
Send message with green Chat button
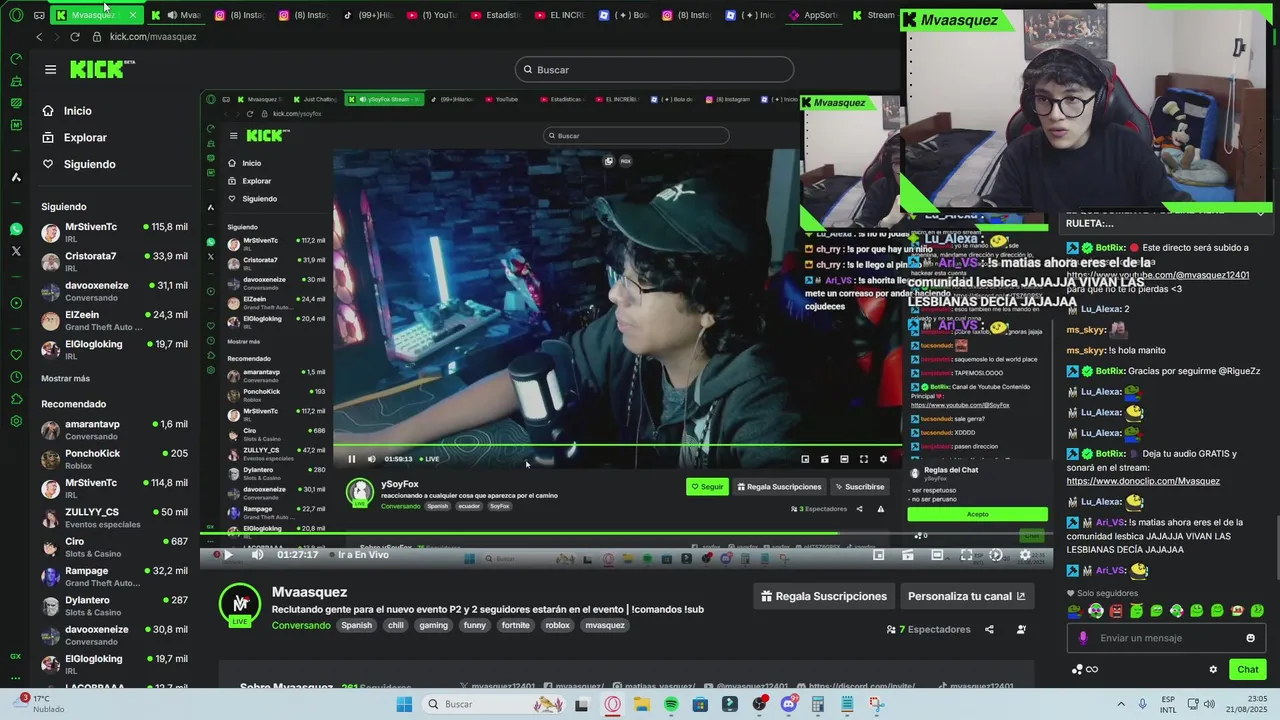click(1248, 669)
